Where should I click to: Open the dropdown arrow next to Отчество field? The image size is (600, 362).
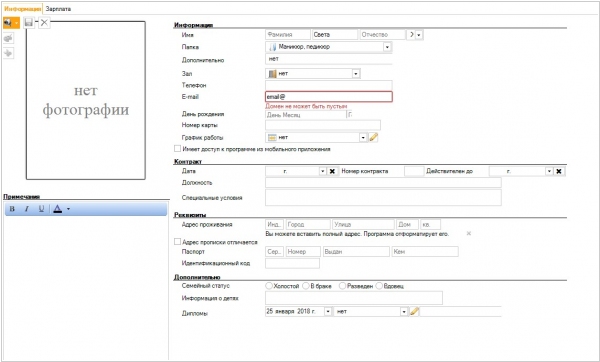click(419, 35)
